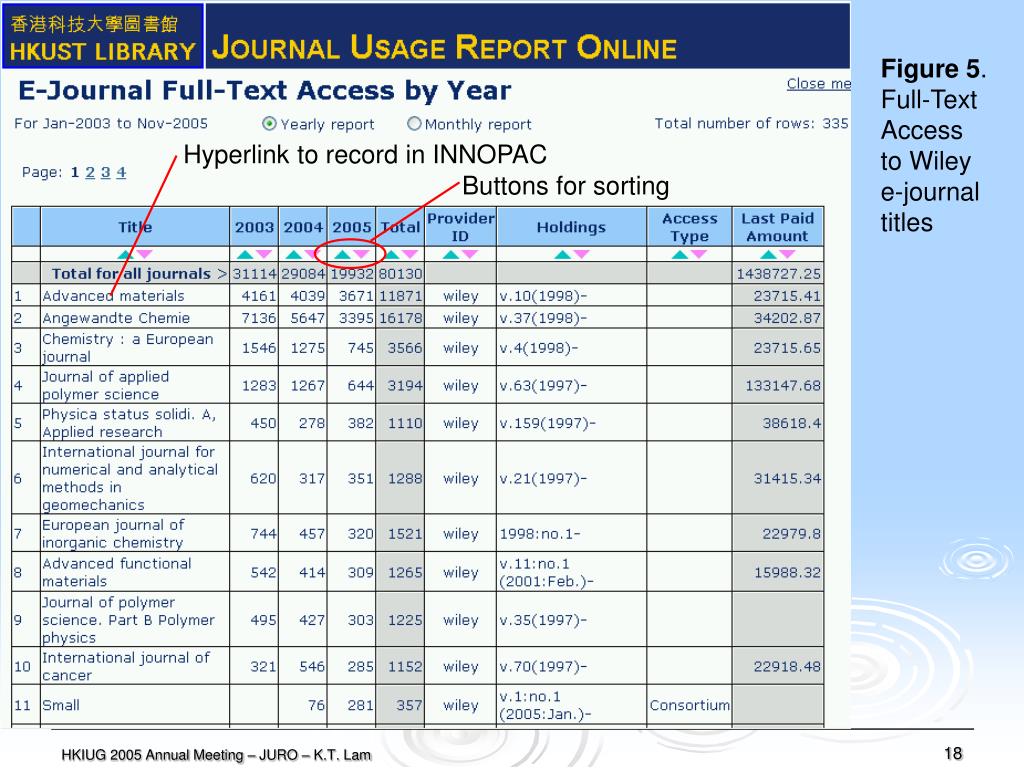Sort Provider ID descending arrow
Image resolution: width=1024 pixels, height=768 pixels.
[470, 254]
